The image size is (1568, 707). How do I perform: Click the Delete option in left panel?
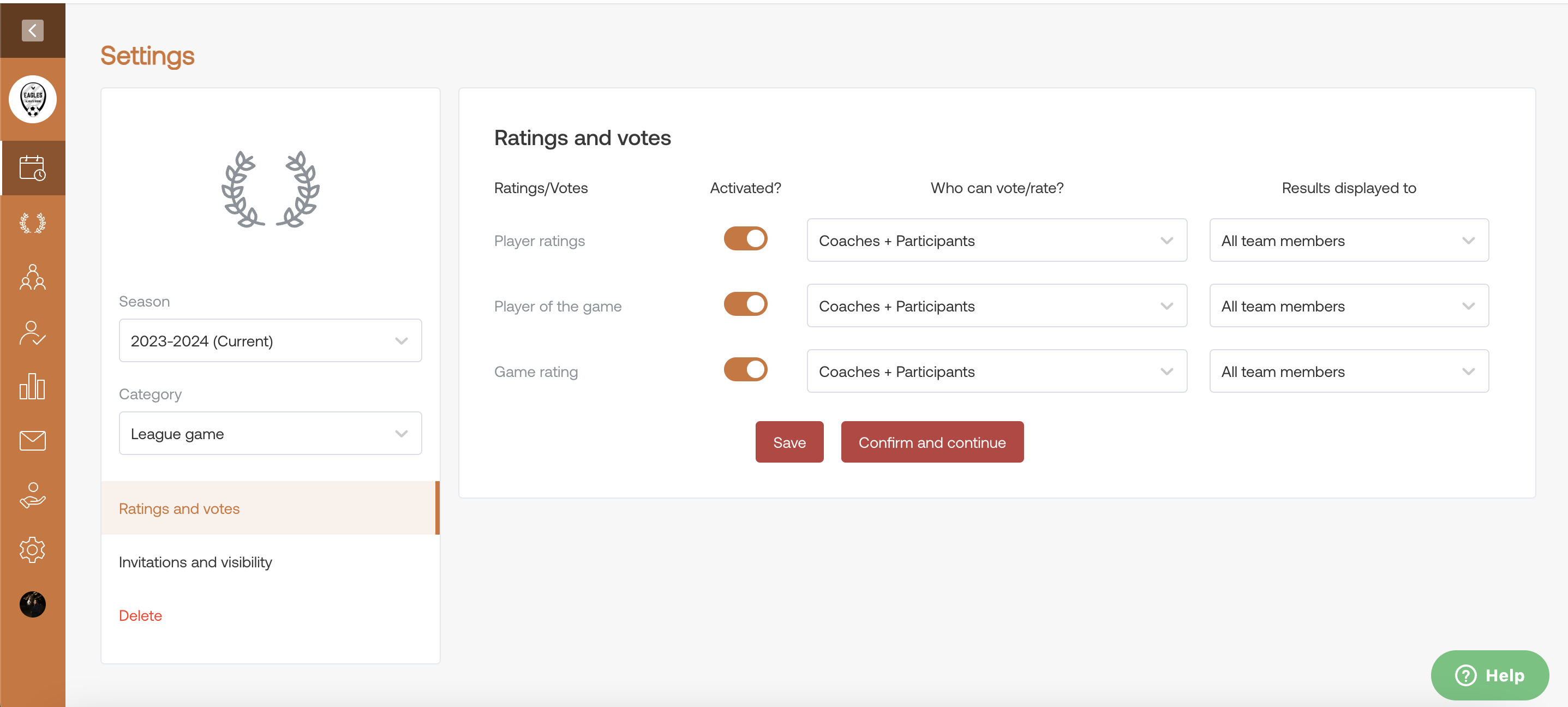click(140, 614)
